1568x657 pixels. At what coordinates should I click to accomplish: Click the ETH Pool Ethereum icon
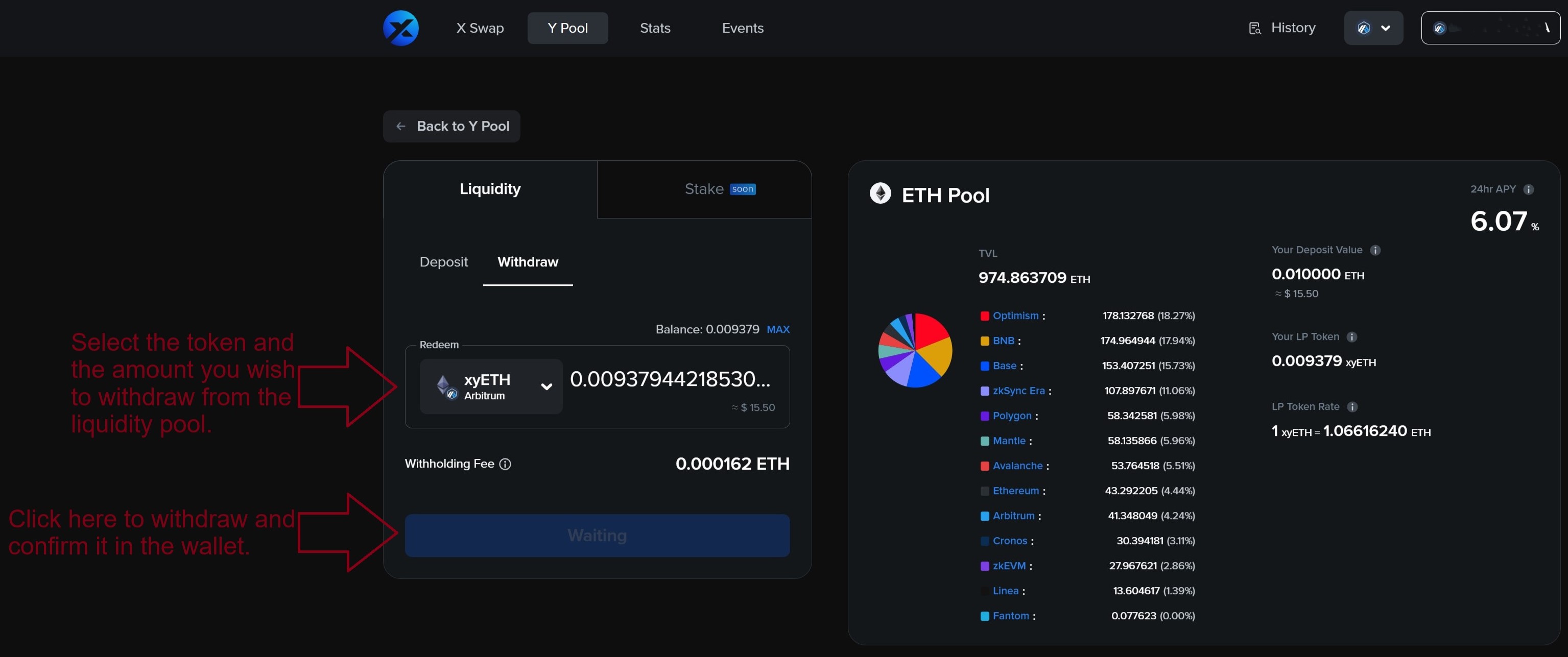pos(880,194)
